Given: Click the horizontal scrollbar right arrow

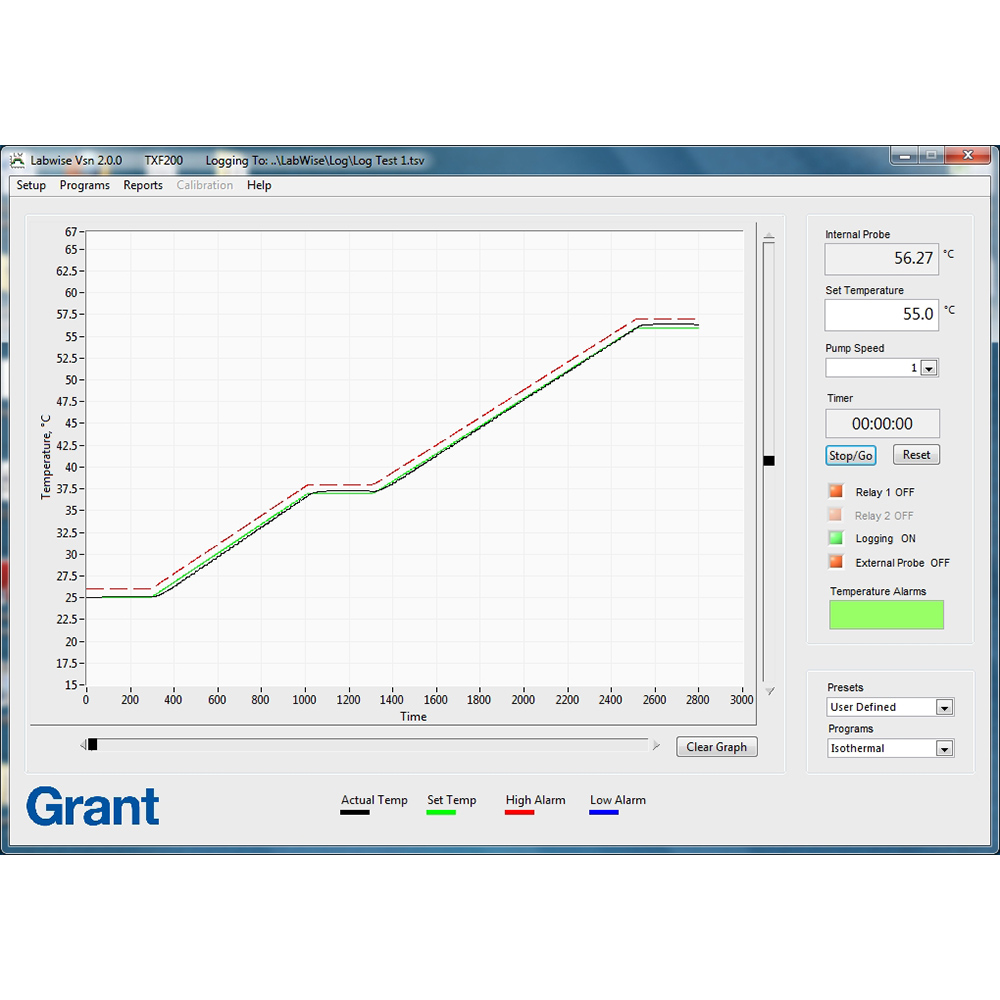Looking at the screenshot, I should (656, 745).
